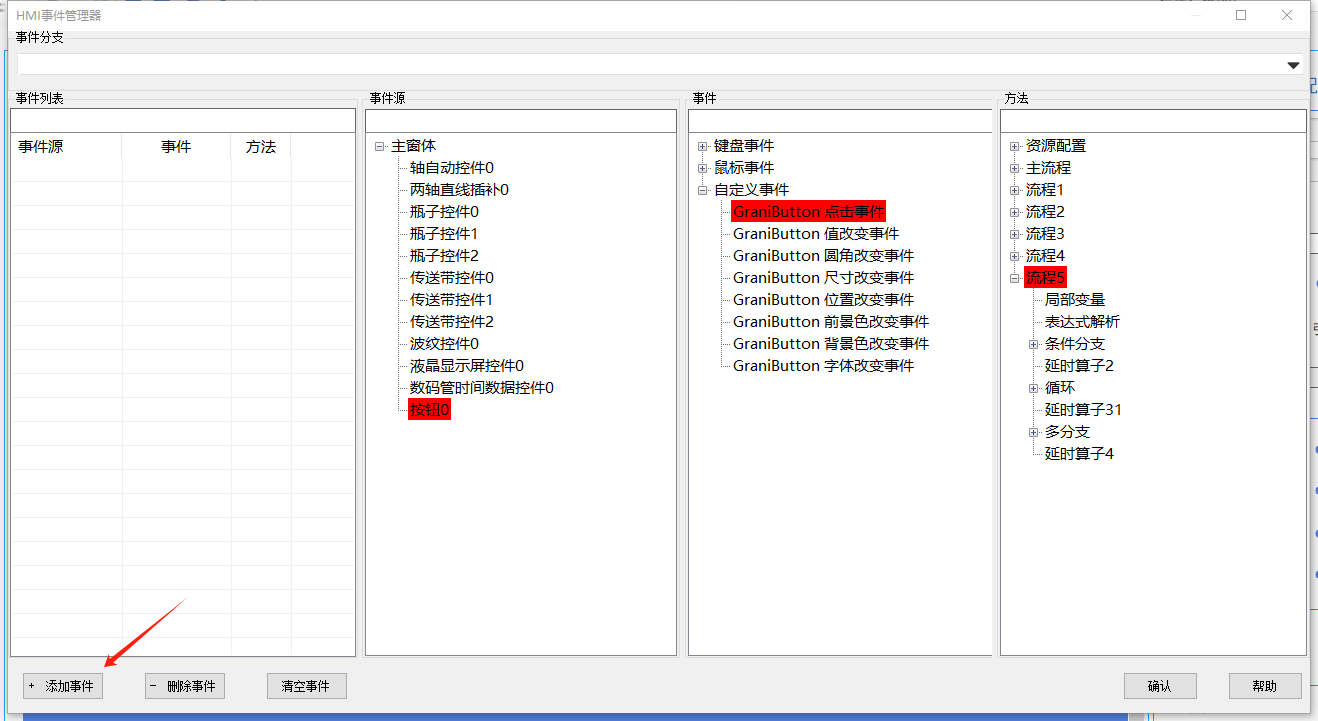Select GraniButton 尺寸改变事件

[x=824, y=278]
